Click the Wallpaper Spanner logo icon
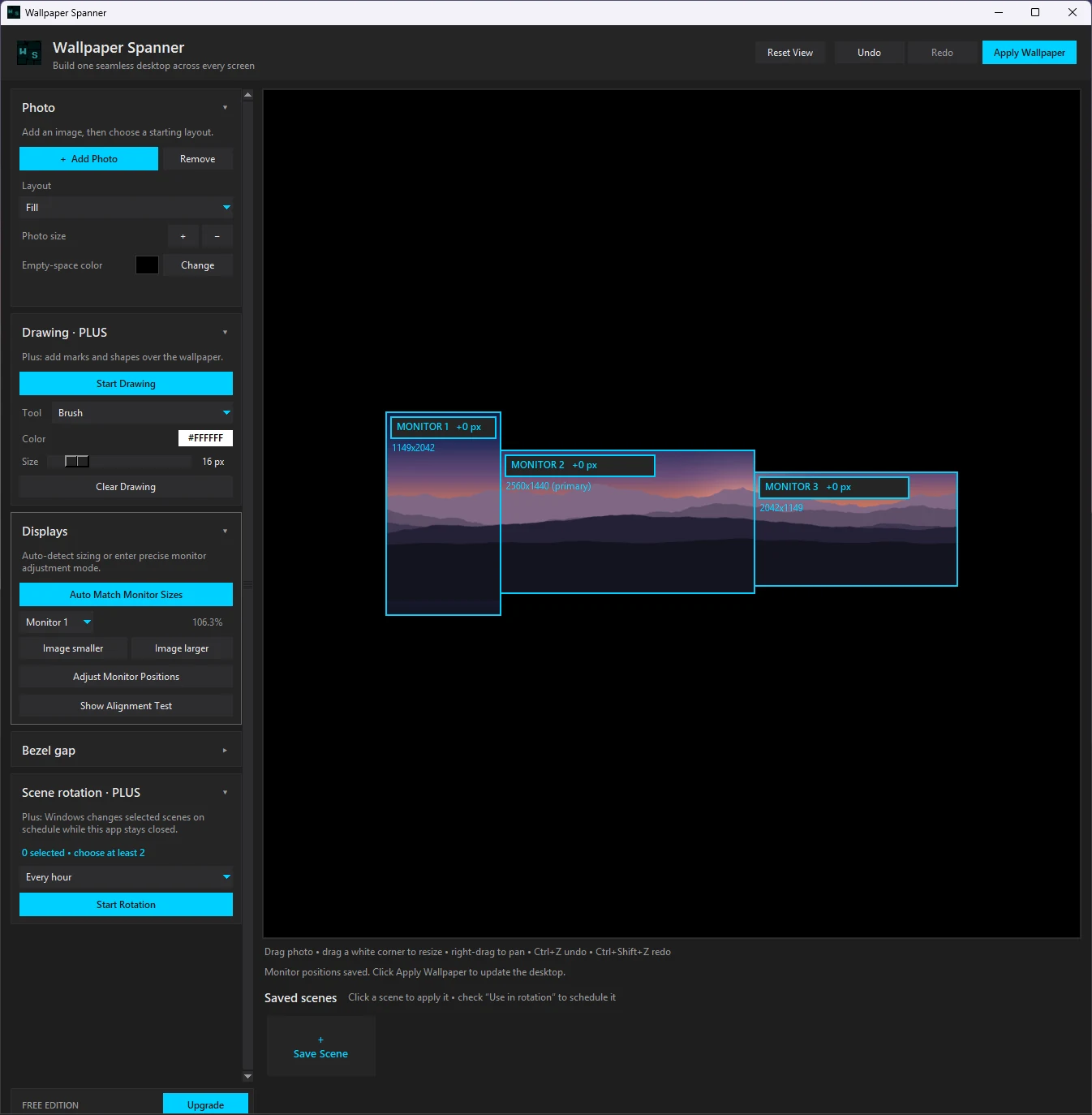 coord(29,53)
